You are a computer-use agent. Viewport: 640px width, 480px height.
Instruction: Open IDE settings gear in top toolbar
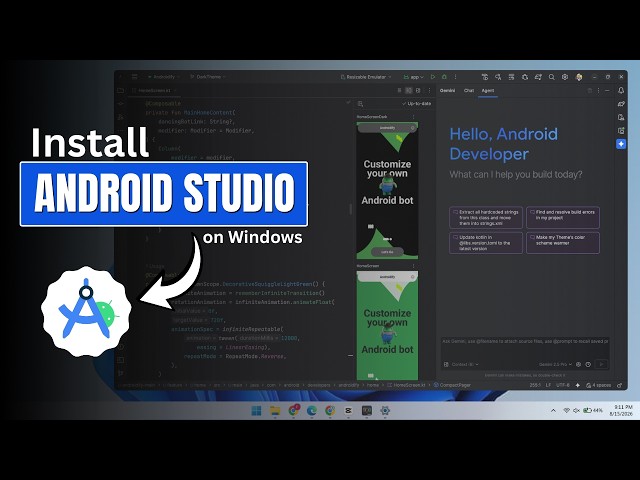pos(565,77)
